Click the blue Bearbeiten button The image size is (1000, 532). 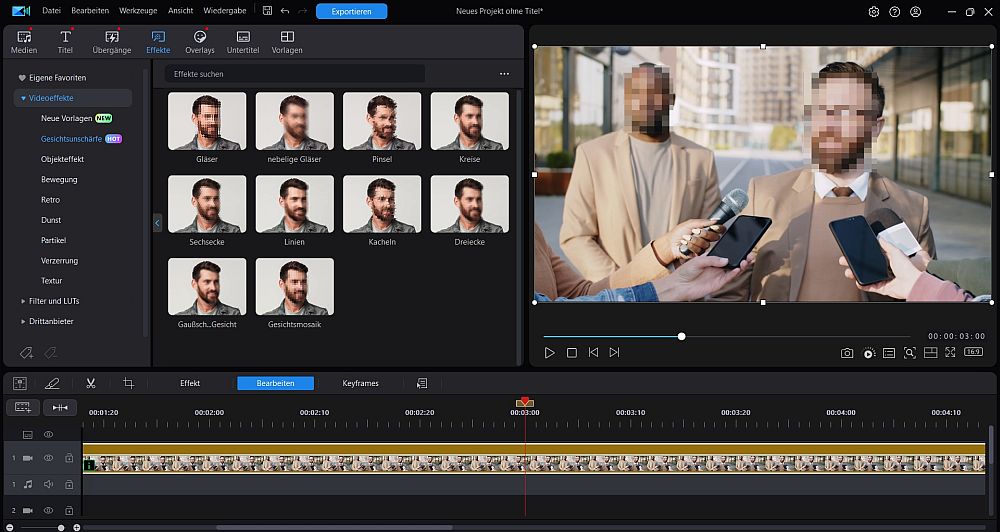click(x=276, y=383)
